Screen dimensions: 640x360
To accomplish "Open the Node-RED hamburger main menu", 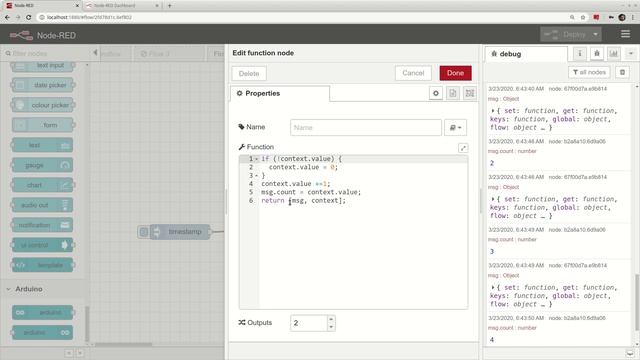I will point(625,34).
